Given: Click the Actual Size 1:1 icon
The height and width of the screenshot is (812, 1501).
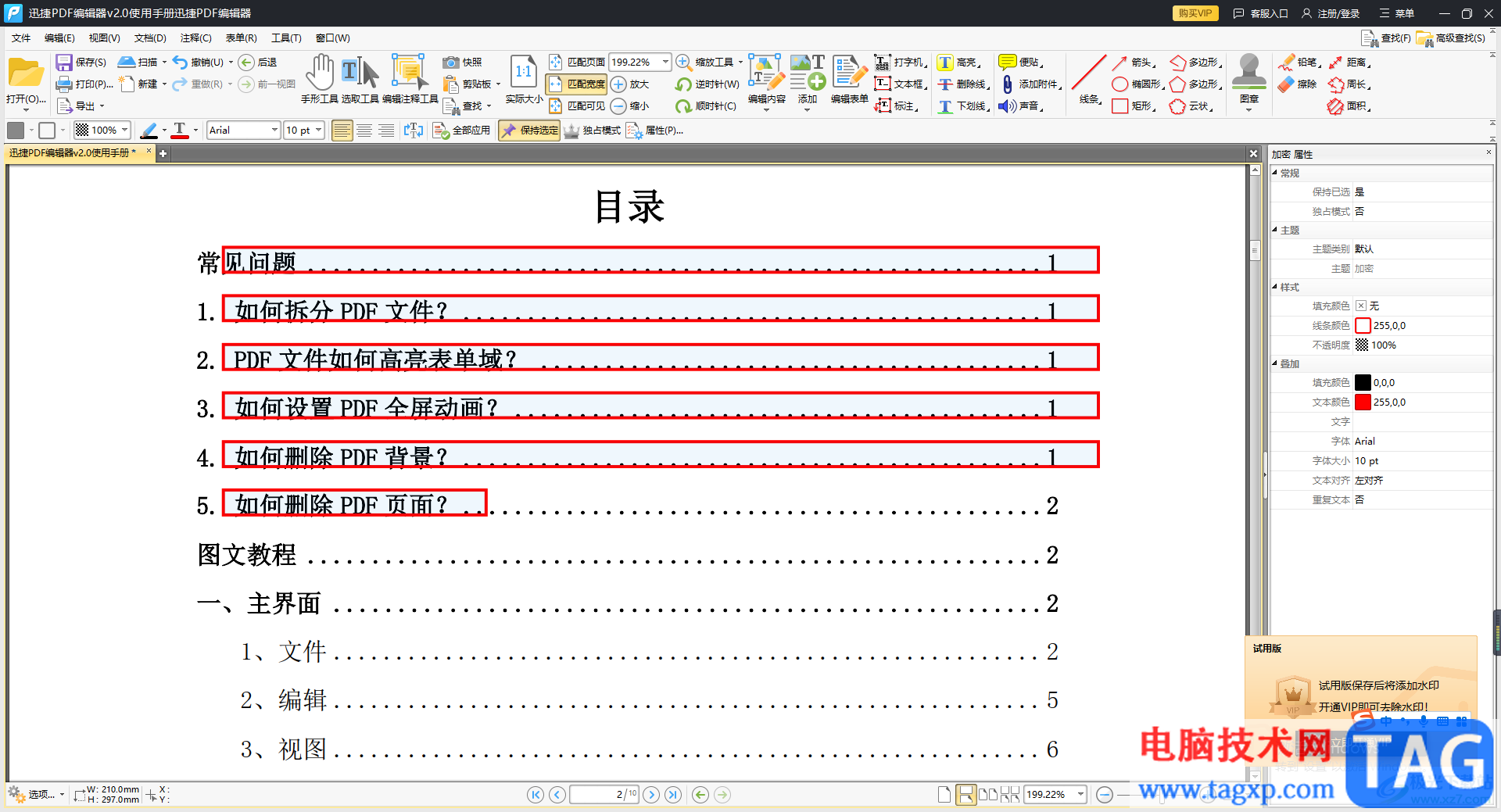Looking at the screenshot, I should pos(523,73).
